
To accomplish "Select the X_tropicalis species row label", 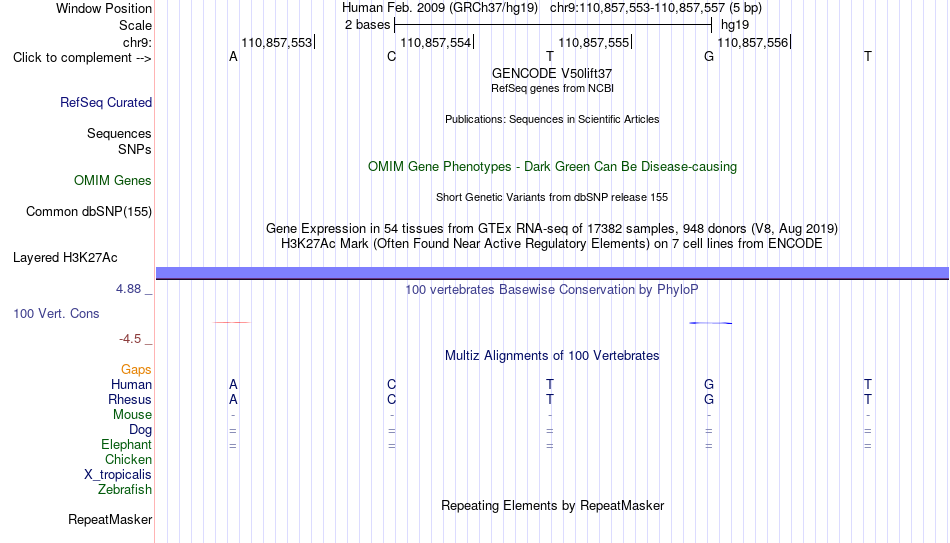I will click(118, 475).
